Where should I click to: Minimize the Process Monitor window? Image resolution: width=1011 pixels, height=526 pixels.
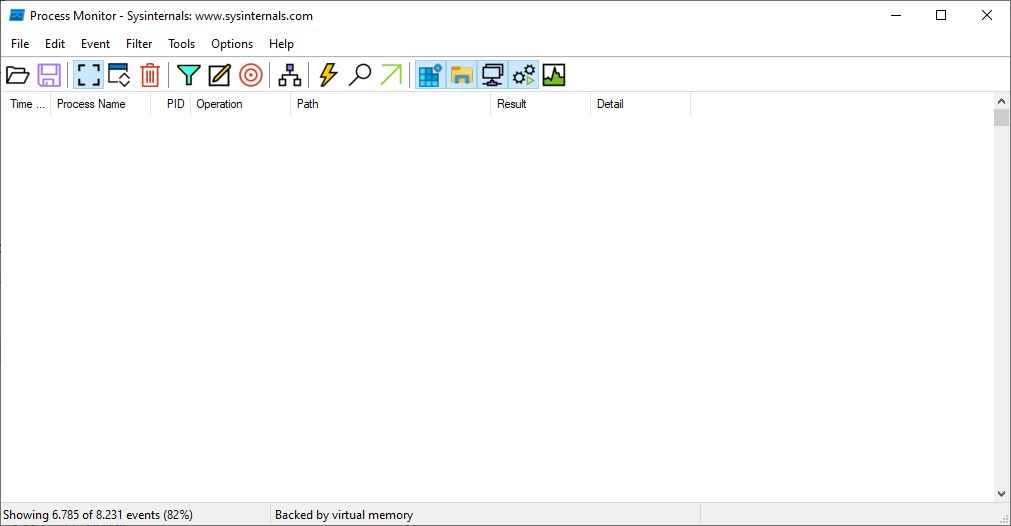[896, 15]
